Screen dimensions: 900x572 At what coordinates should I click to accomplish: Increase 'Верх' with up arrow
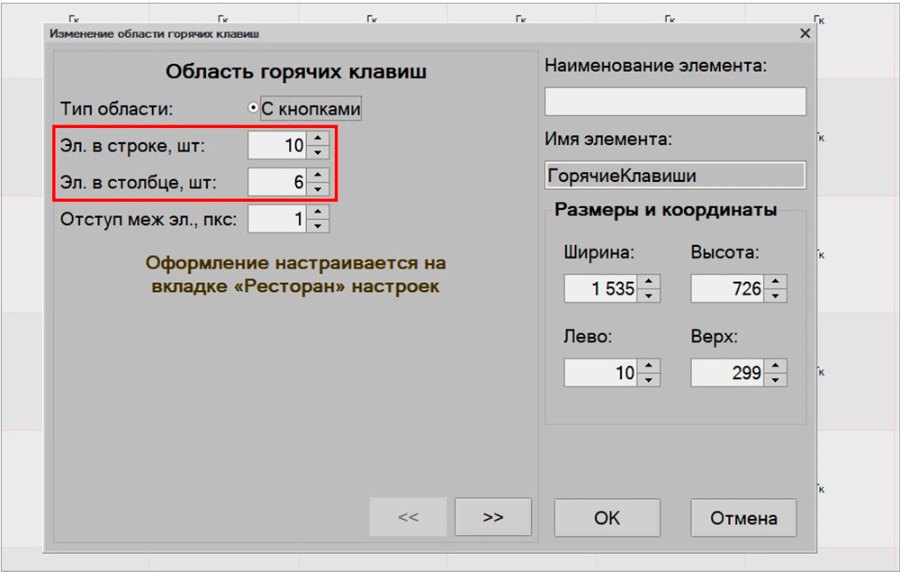coord(775,365)
